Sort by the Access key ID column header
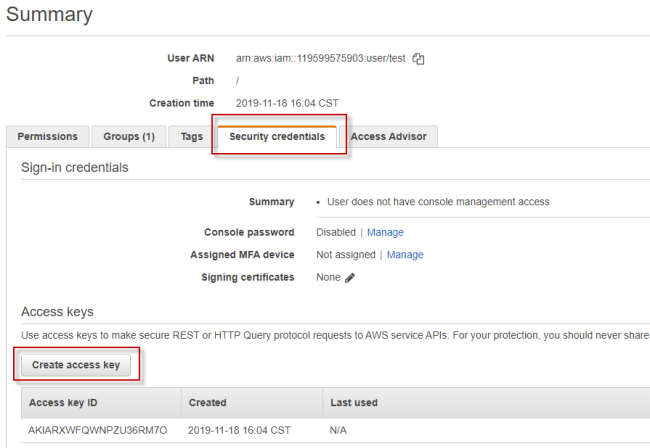Screen dimensions: 650x448 click(x=64, y=403)
